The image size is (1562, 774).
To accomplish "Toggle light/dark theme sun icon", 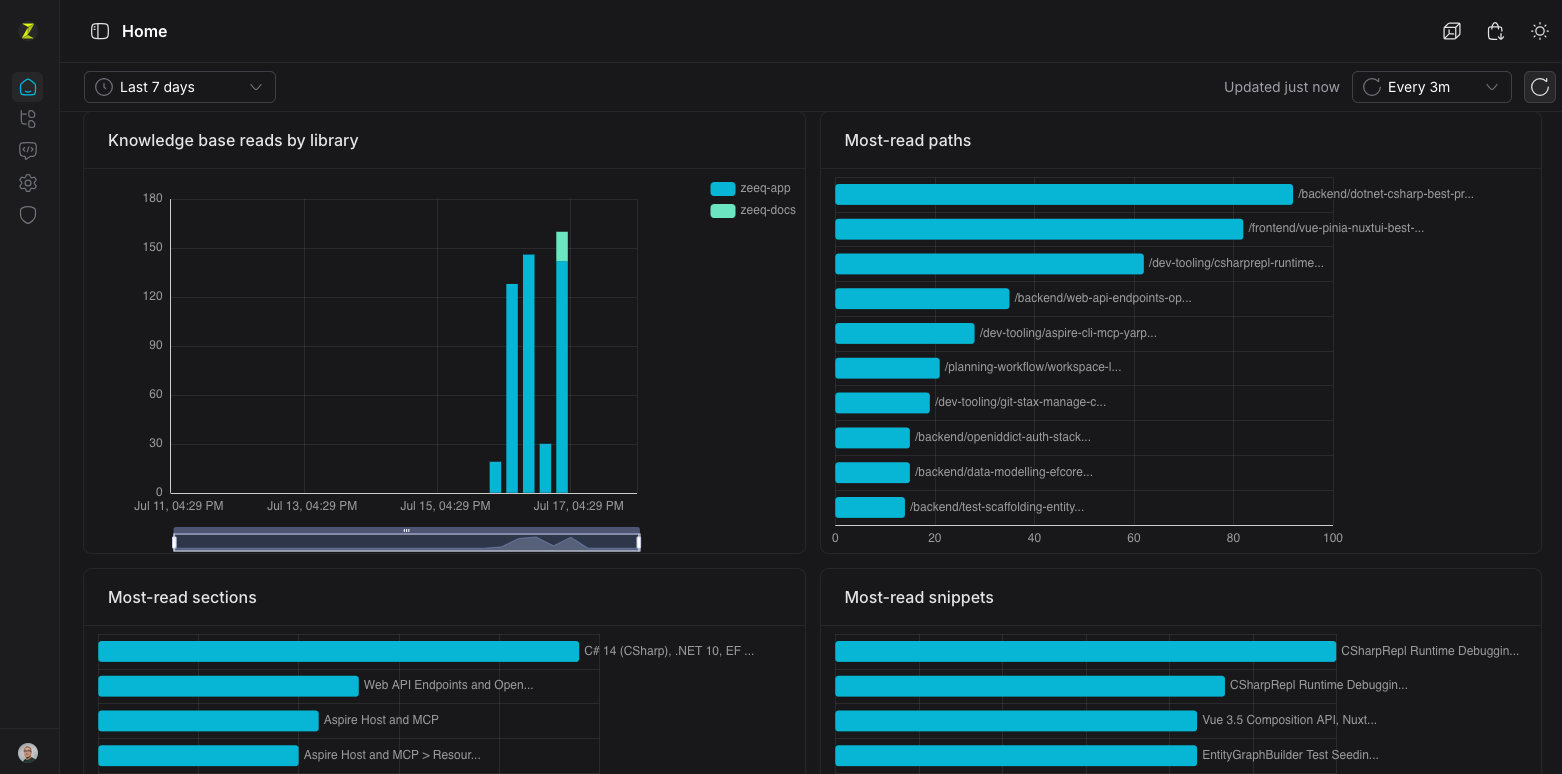I will tap(1540, 31).
